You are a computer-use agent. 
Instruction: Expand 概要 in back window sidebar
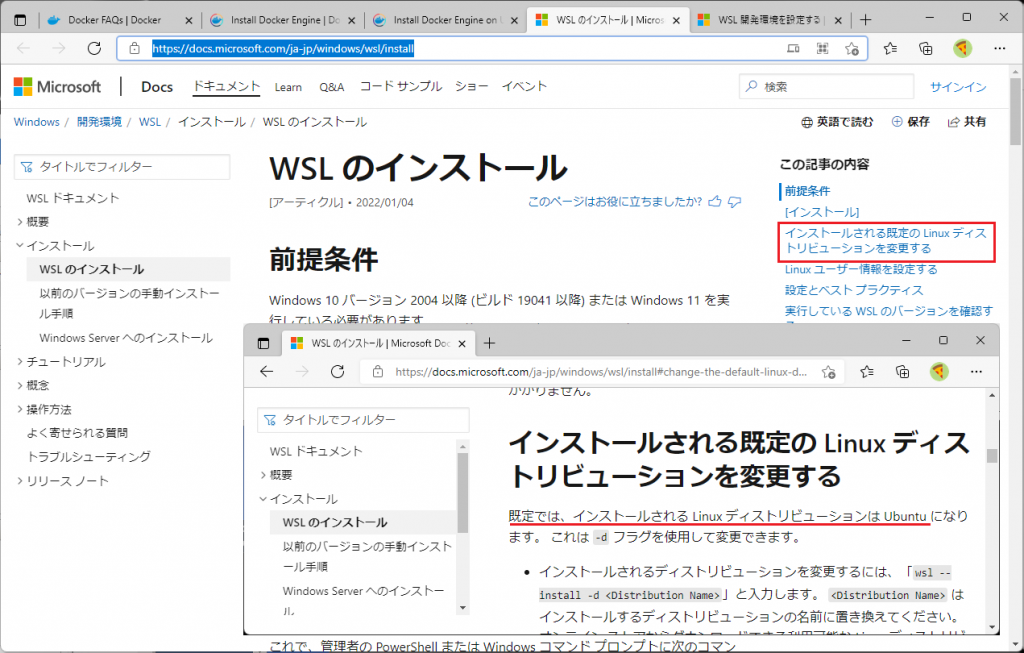(x=20, y=222)
